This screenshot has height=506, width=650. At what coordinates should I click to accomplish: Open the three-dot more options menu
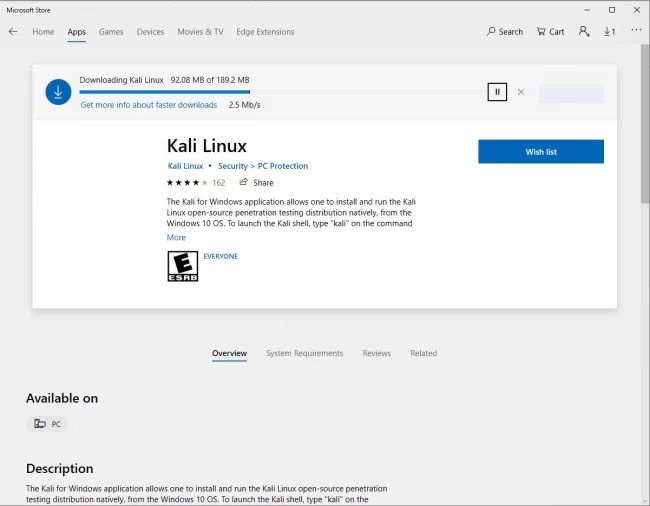pyautogui.click(x=636, y=30)
